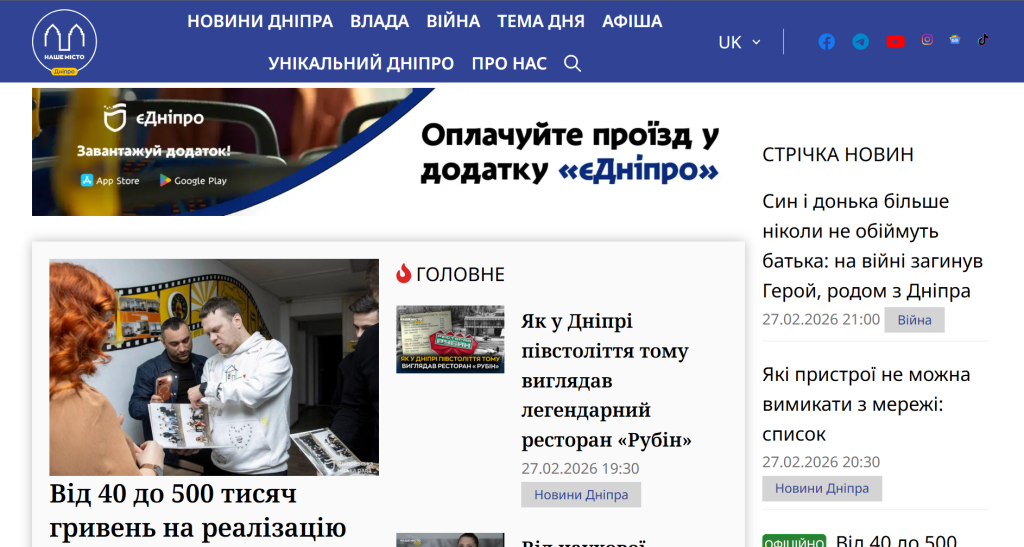
Task: Click the Наше місто site logo
Action: (x=65, y=42)
